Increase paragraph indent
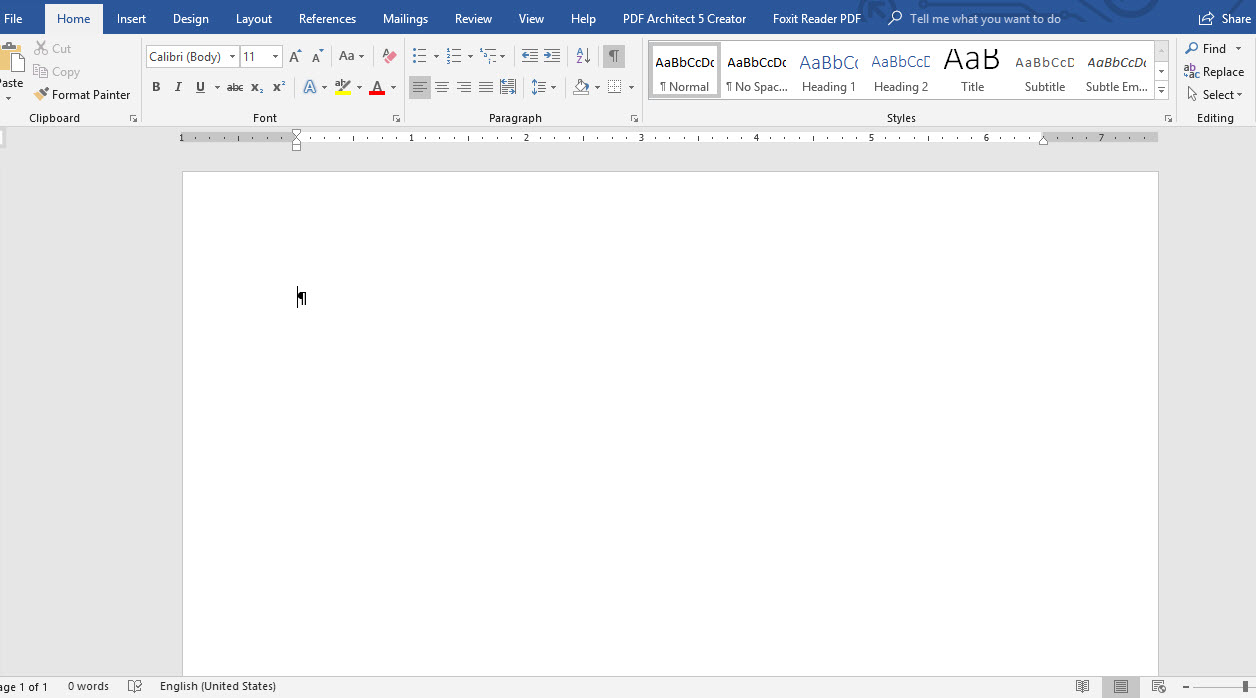This screenshot has height=698, width=1256. click(x=552, y=56)
